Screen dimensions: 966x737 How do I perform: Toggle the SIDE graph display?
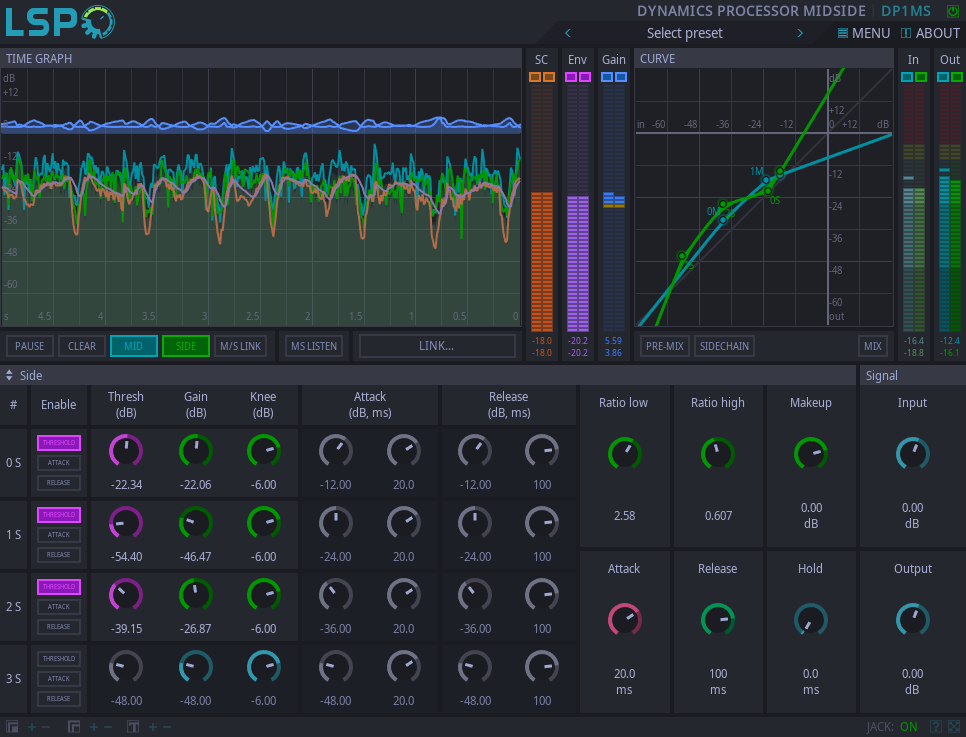[185, 346]
